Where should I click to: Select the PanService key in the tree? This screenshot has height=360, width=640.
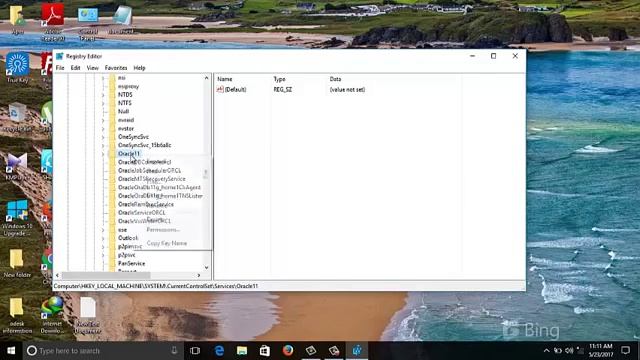click(131, 264)
